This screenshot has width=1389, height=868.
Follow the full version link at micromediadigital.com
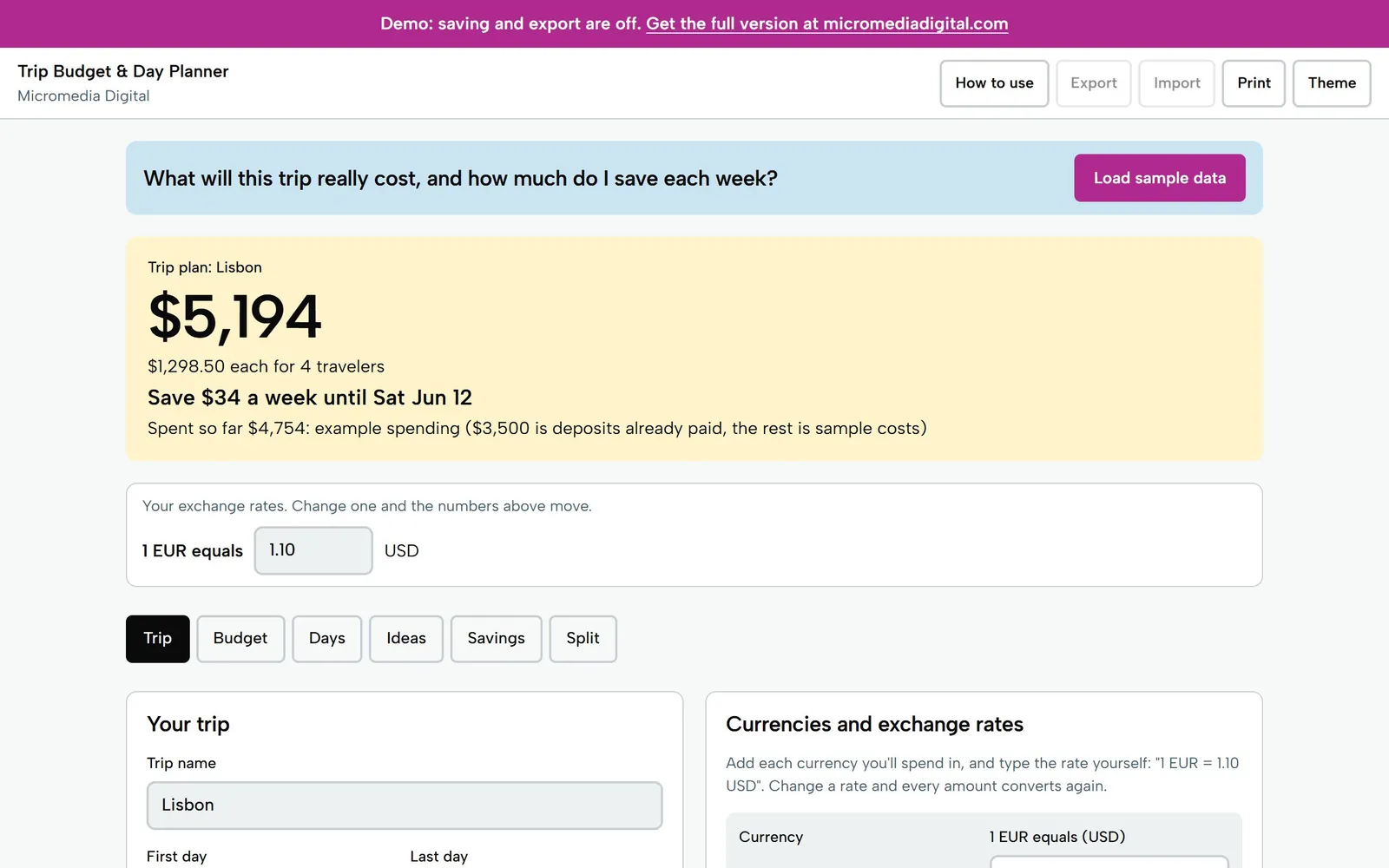826,23
